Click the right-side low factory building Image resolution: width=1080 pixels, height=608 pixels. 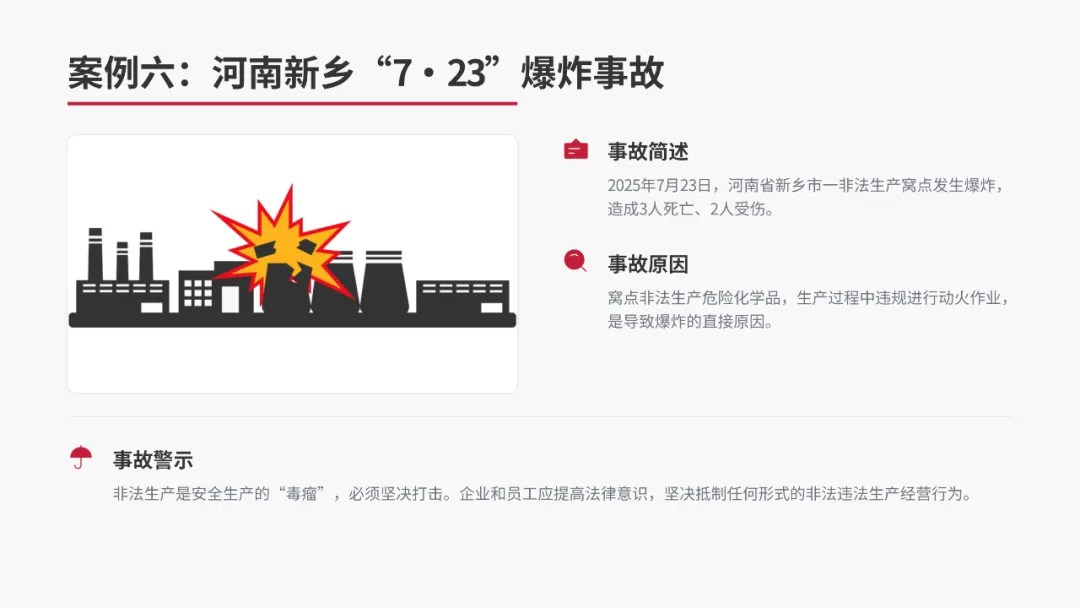coord(462,297)
